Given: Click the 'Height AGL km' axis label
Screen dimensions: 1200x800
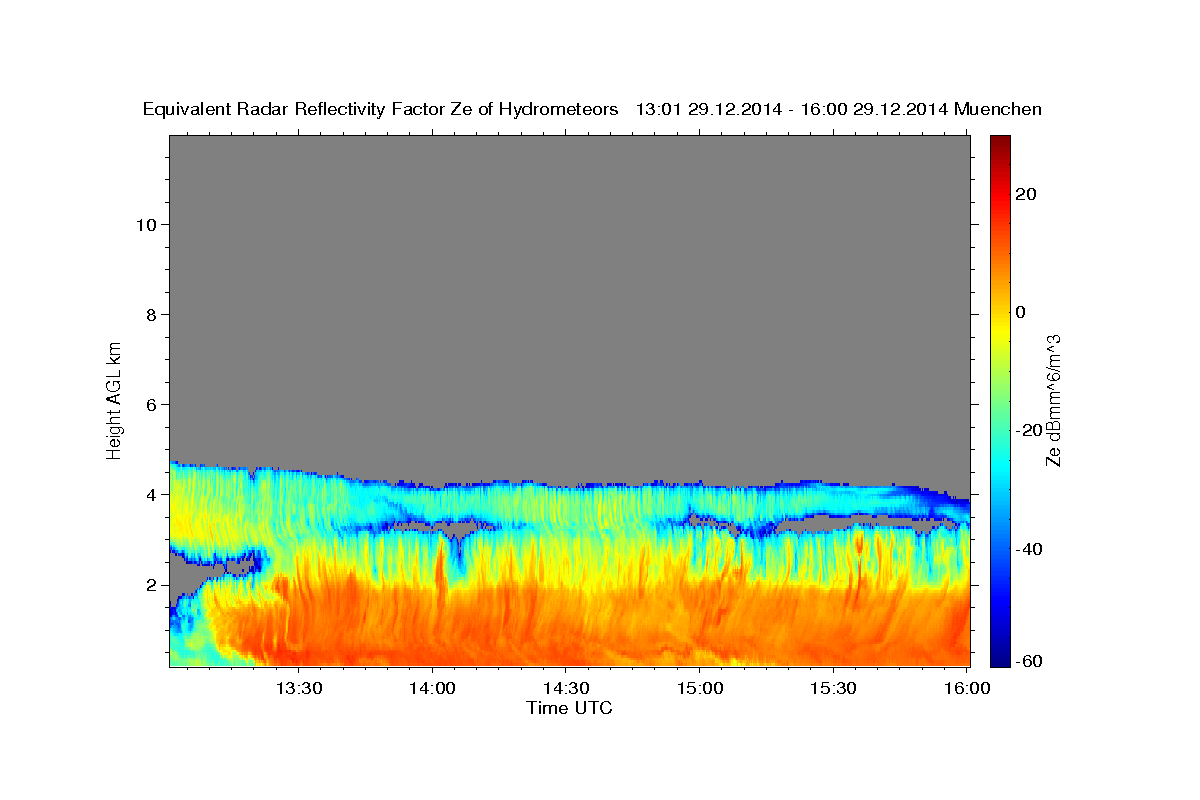Looking at the screenshot, I should coord(115,399).
